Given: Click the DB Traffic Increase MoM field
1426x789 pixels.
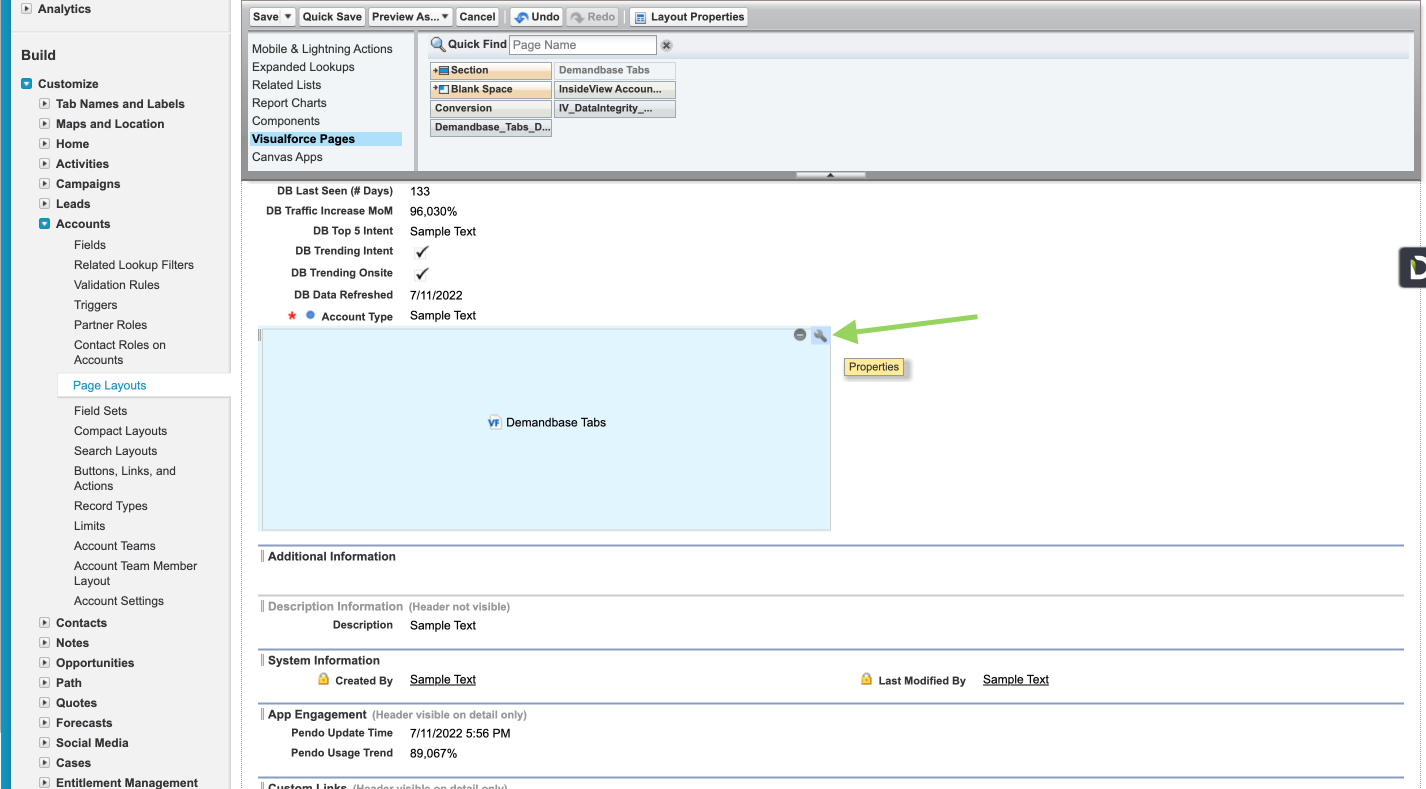Looking at the screenshot, I should click(x=361, y=211).
